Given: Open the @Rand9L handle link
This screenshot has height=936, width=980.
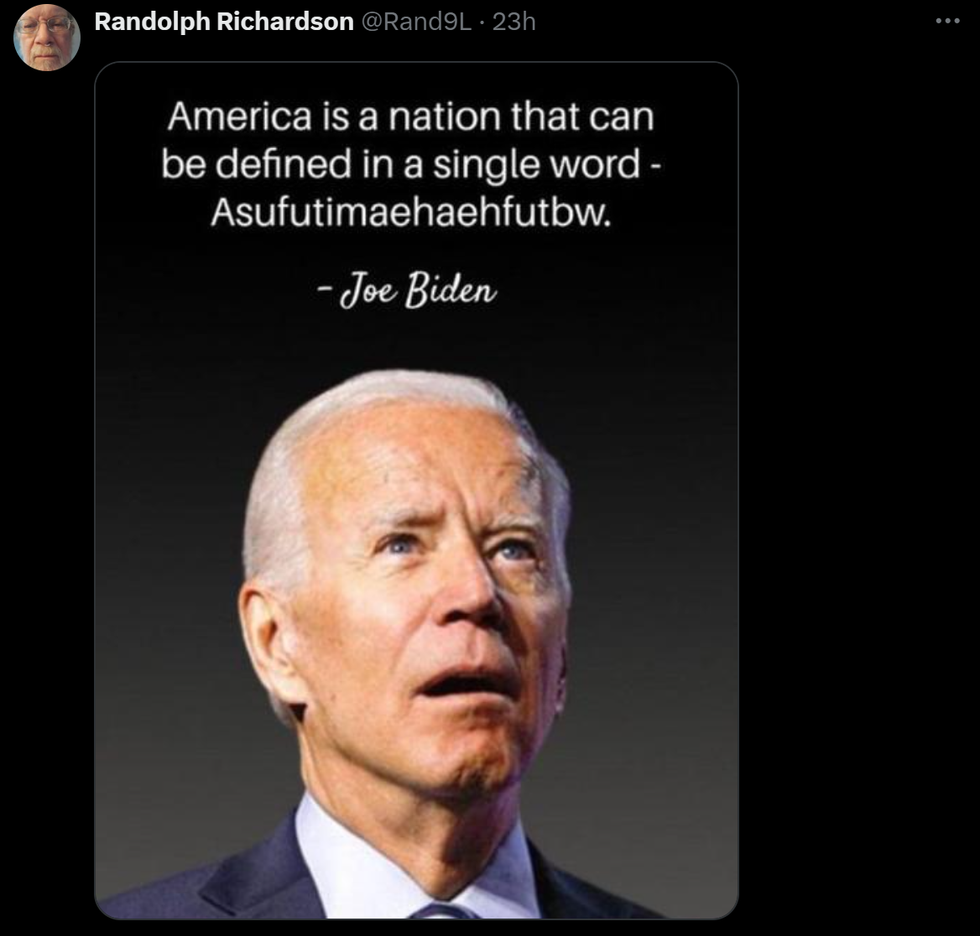Looking at the screenshot, I should pos(416,22).
